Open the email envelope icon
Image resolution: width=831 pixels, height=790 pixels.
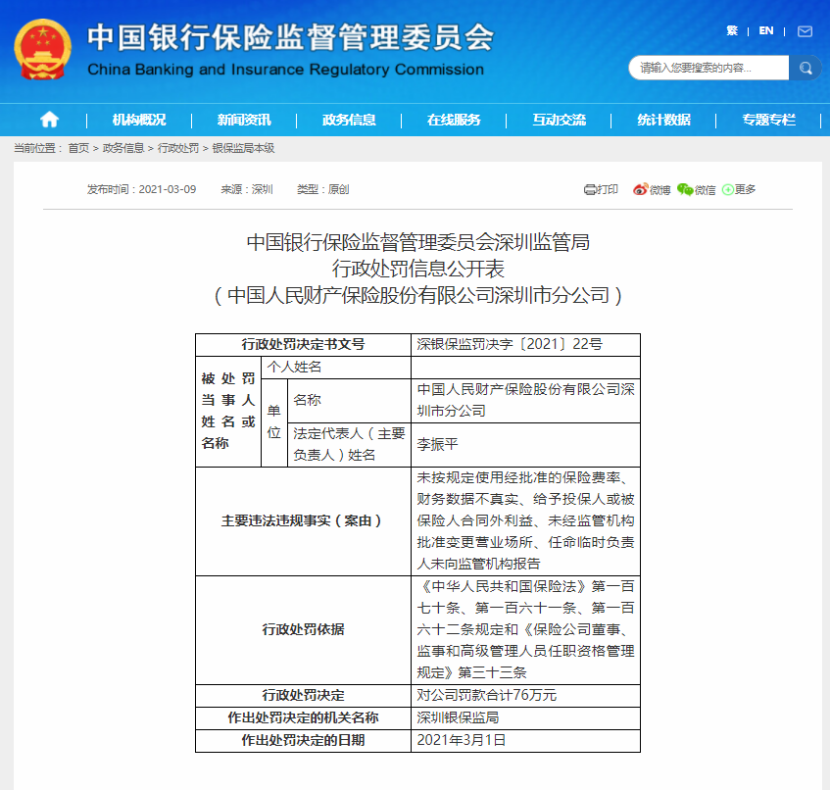pyautogui.click(x=805, y=31)
